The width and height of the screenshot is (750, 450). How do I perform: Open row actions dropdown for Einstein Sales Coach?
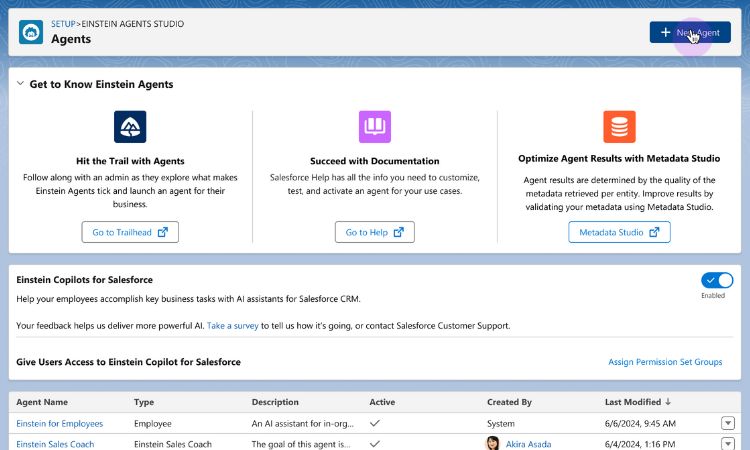tap(728, 443)
